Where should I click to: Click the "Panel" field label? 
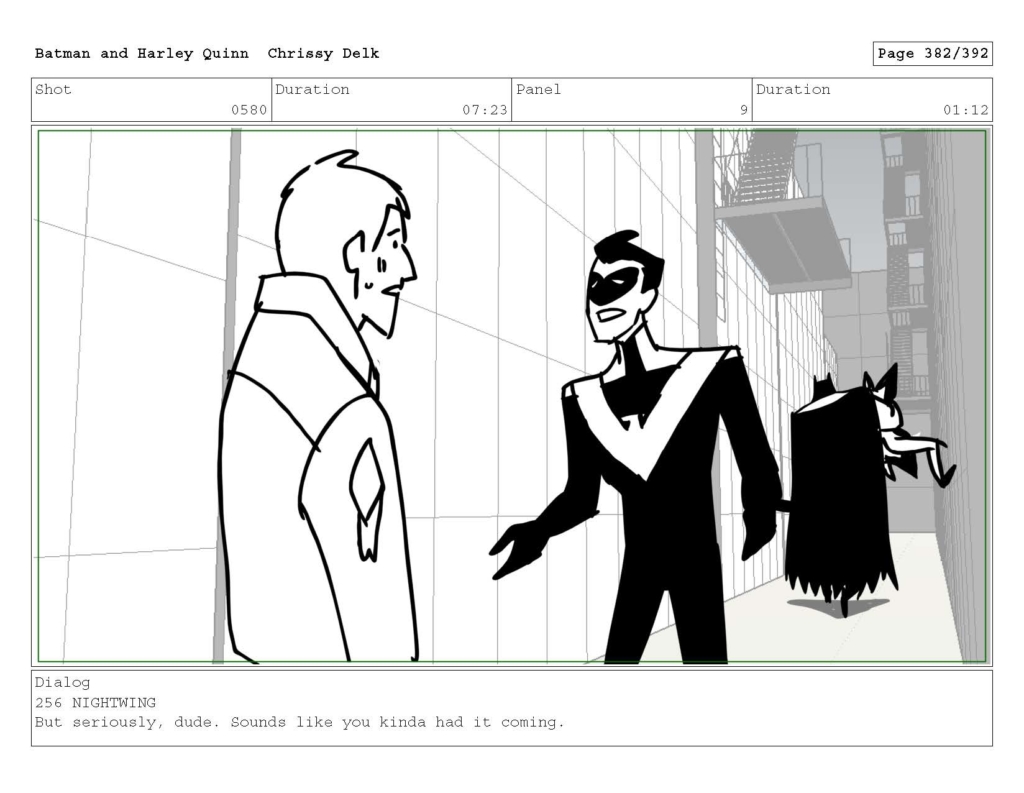coord(538,89)
